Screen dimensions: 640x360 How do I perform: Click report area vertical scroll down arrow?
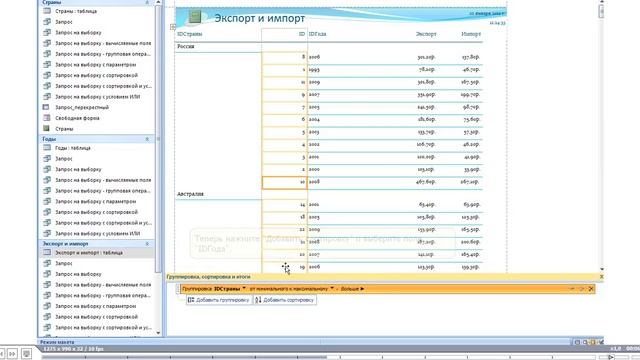tap(601, 269)
